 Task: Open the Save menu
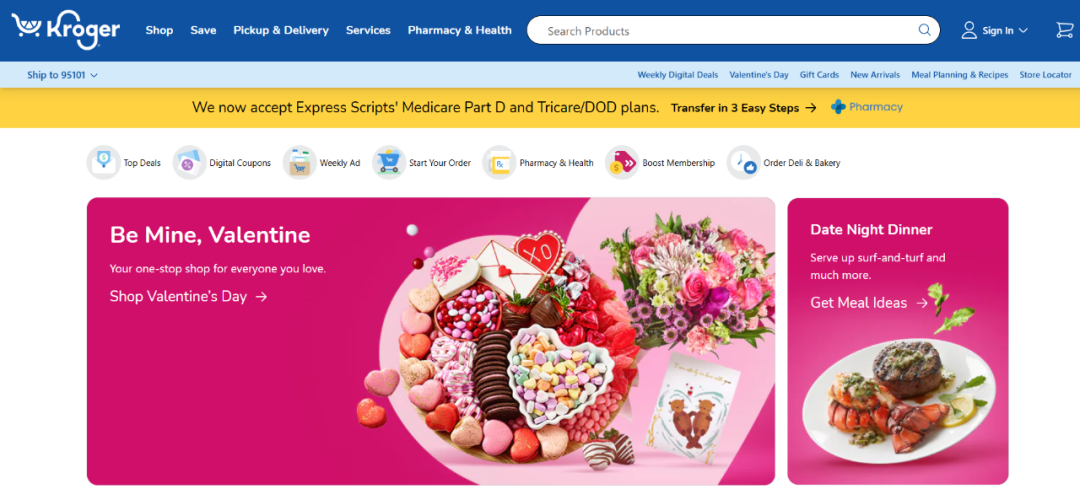203,30
